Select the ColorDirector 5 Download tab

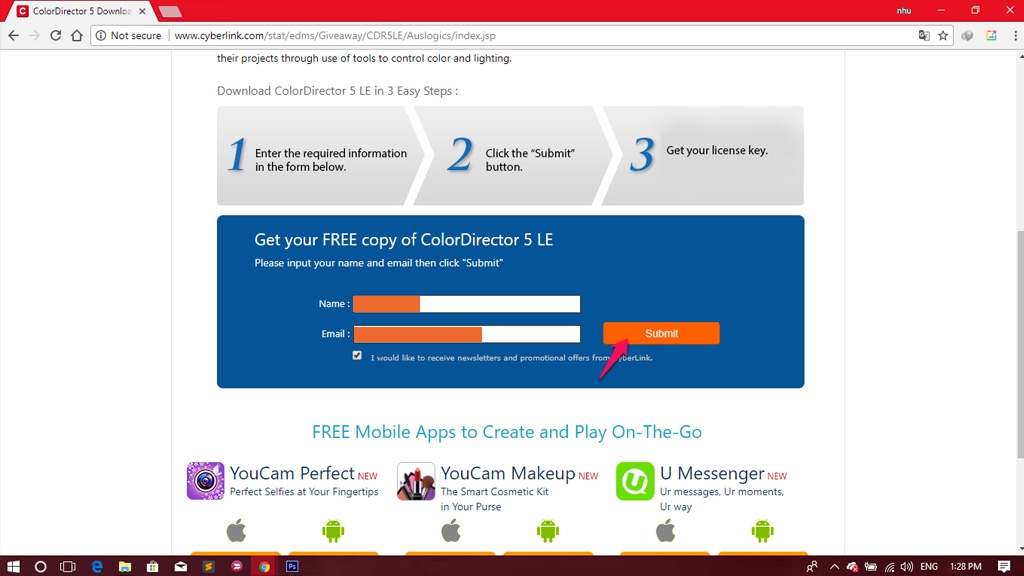click(80, 11)
